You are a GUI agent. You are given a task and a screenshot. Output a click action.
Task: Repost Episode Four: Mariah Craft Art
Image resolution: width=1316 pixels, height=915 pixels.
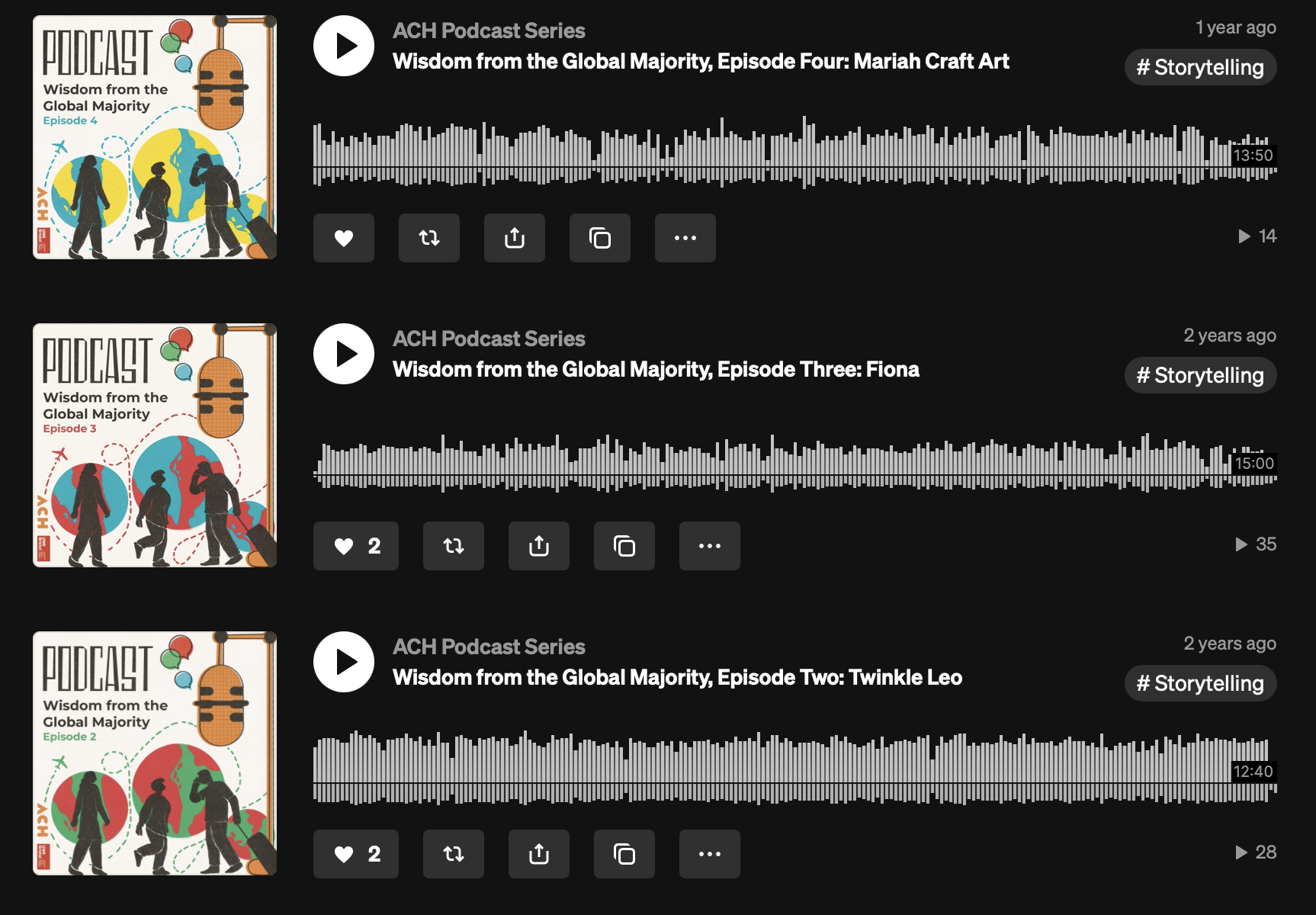(x=429, y=238)
